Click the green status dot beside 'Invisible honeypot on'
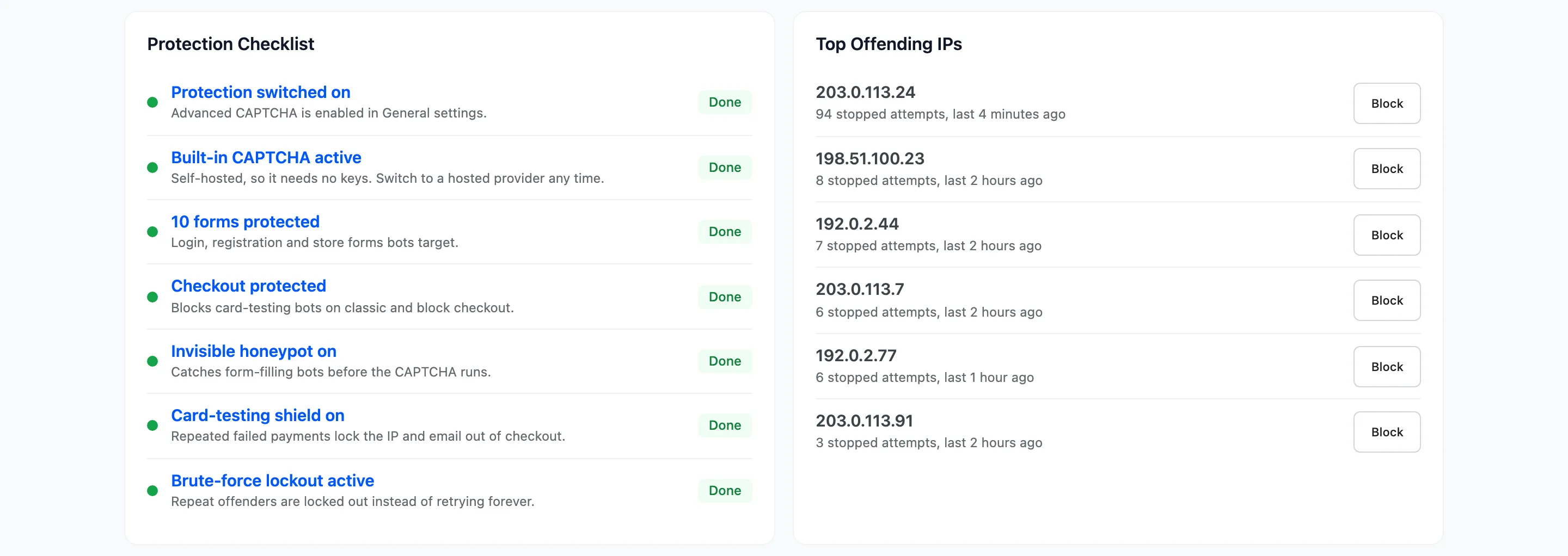 point(153,361)
